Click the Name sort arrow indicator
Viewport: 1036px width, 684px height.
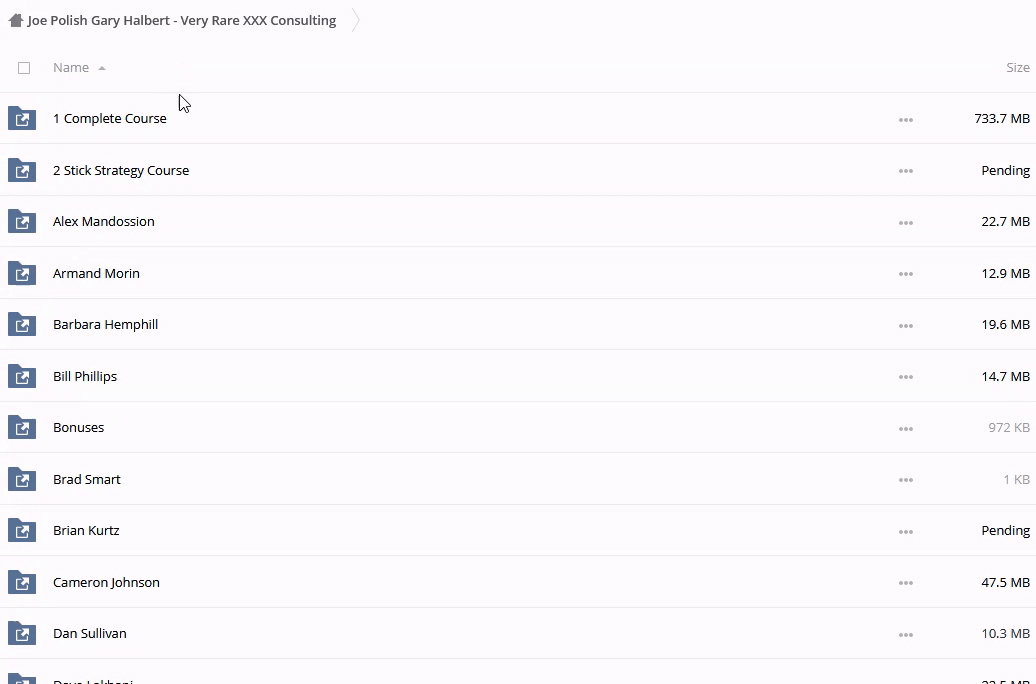click(102, 68)
